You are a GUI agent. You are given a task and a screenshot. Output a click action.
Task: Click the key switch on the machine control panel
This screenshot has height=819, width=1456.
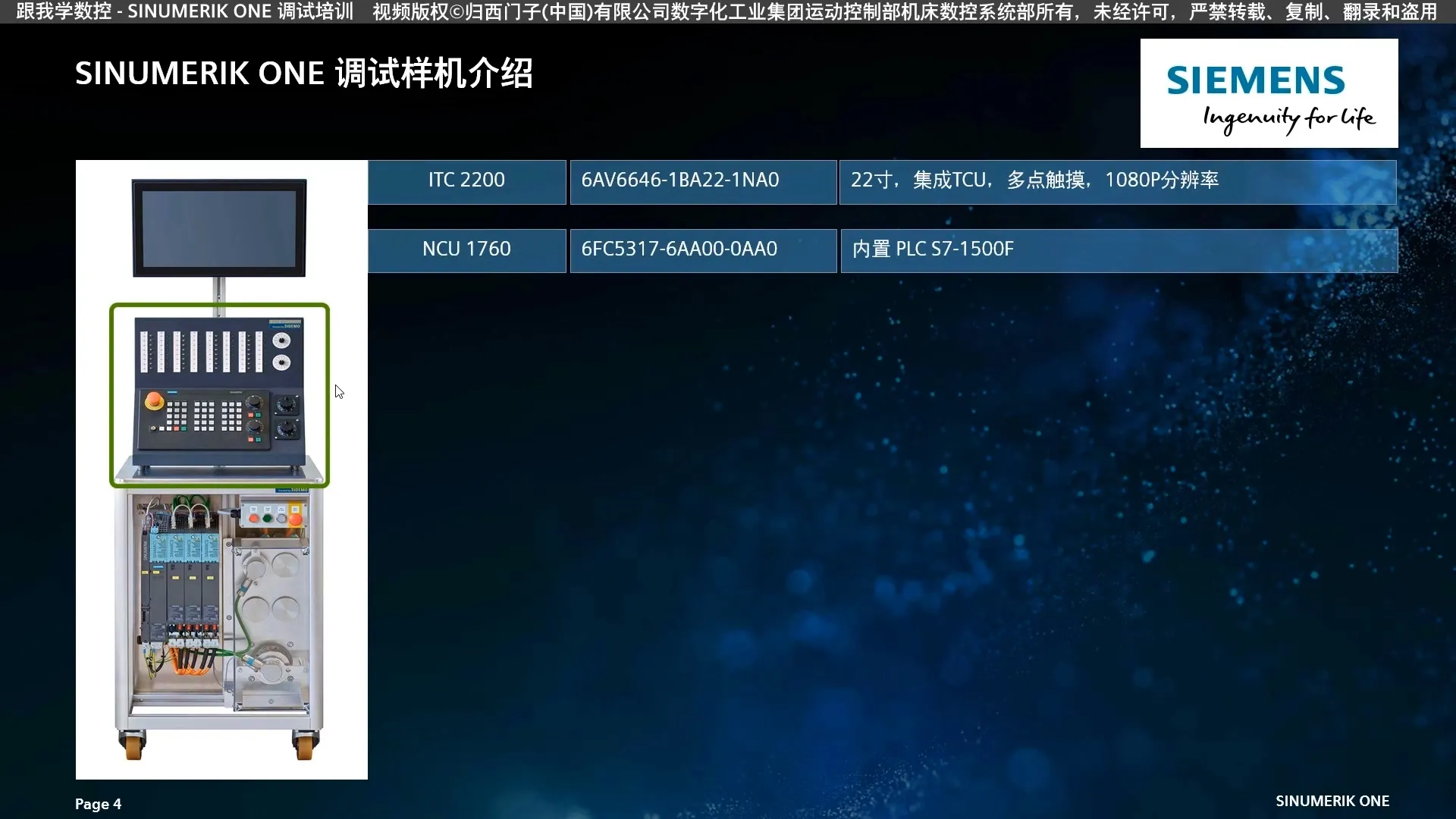pyautogui.click(x=153, y=427)
